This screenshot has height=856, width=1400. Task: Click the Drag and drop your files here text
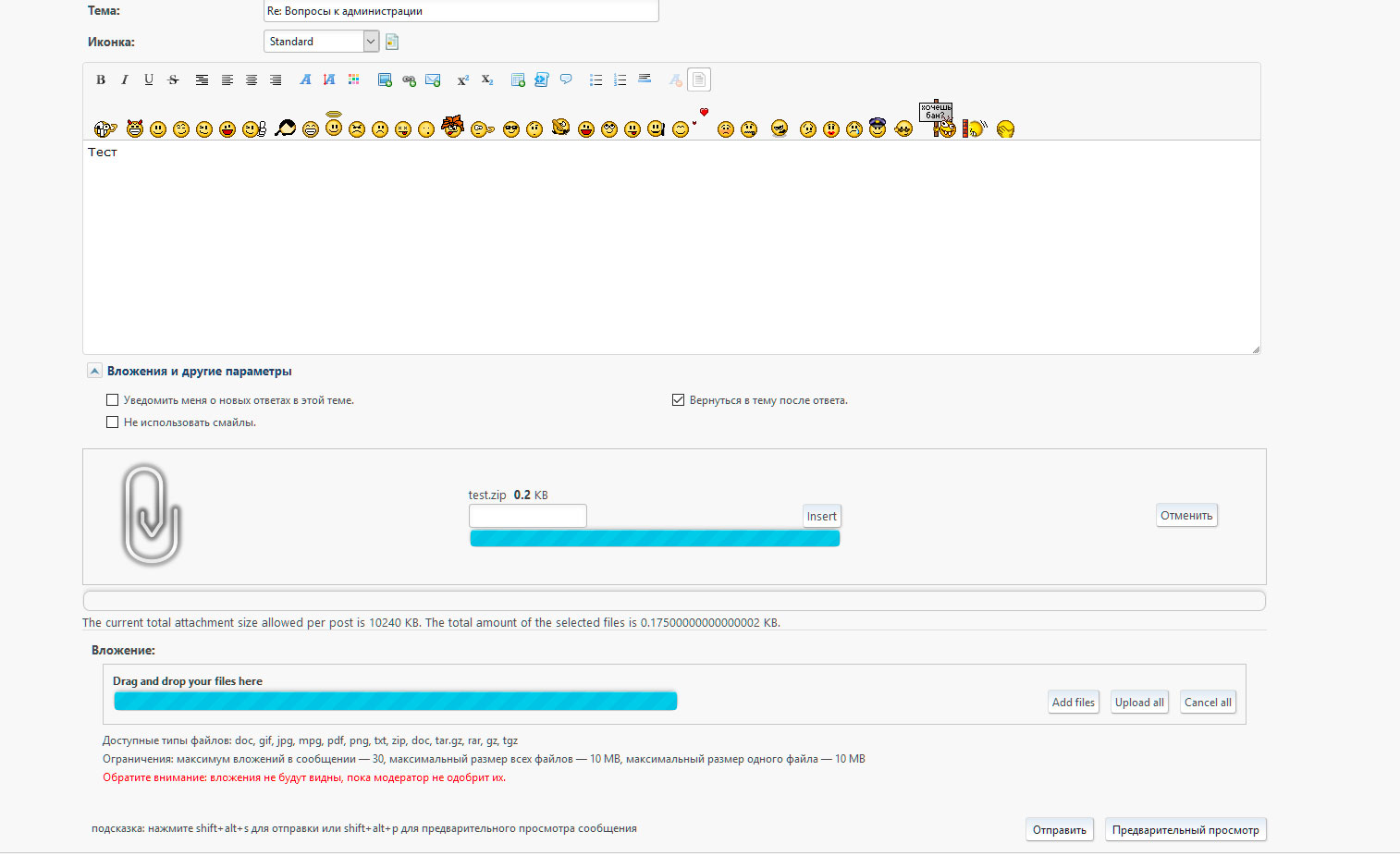pyautogui.click(x=188, y=681)
